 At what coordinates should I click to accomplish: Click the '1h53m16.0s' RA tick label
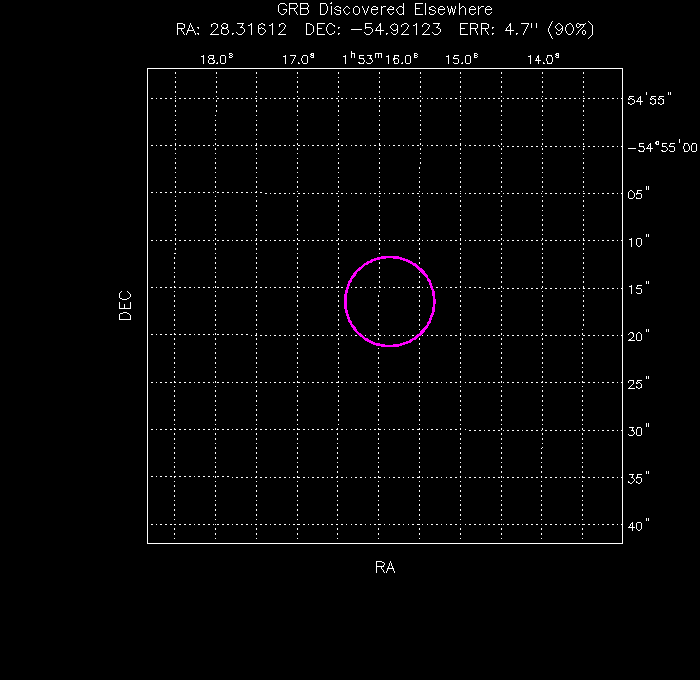(380, 59)
